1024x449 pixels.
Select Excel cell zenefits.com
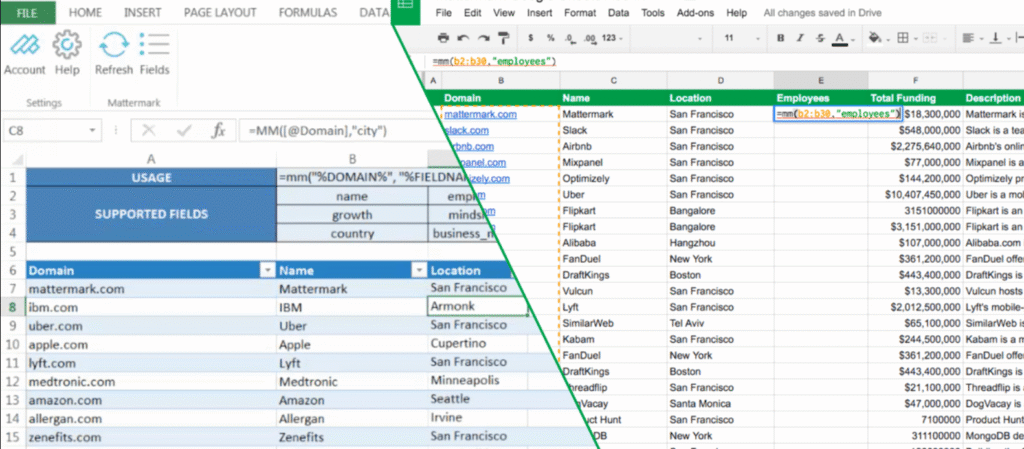[151, 437]
